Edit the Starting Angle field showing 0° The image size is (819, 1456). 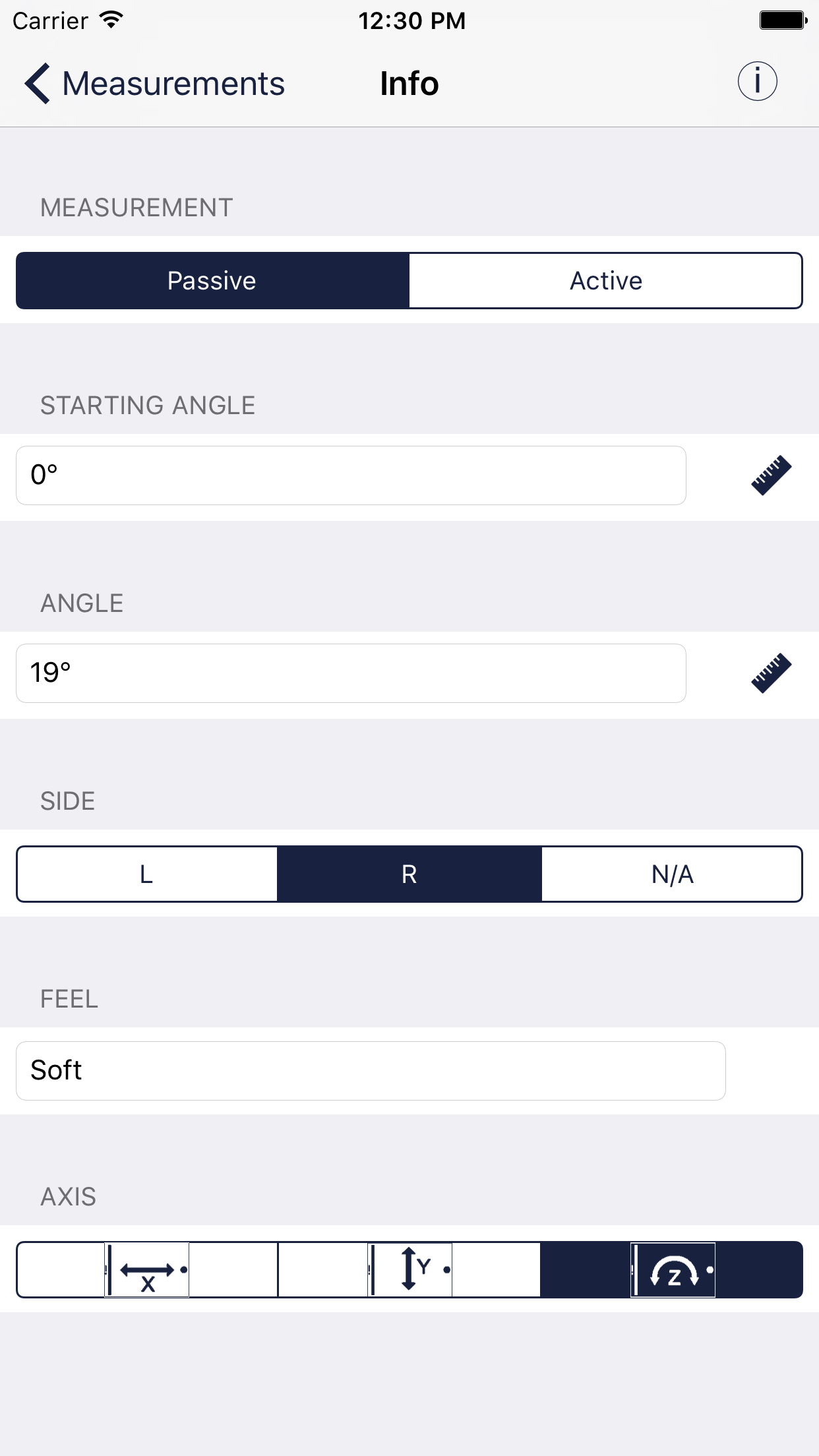click(x=351, y=475)
